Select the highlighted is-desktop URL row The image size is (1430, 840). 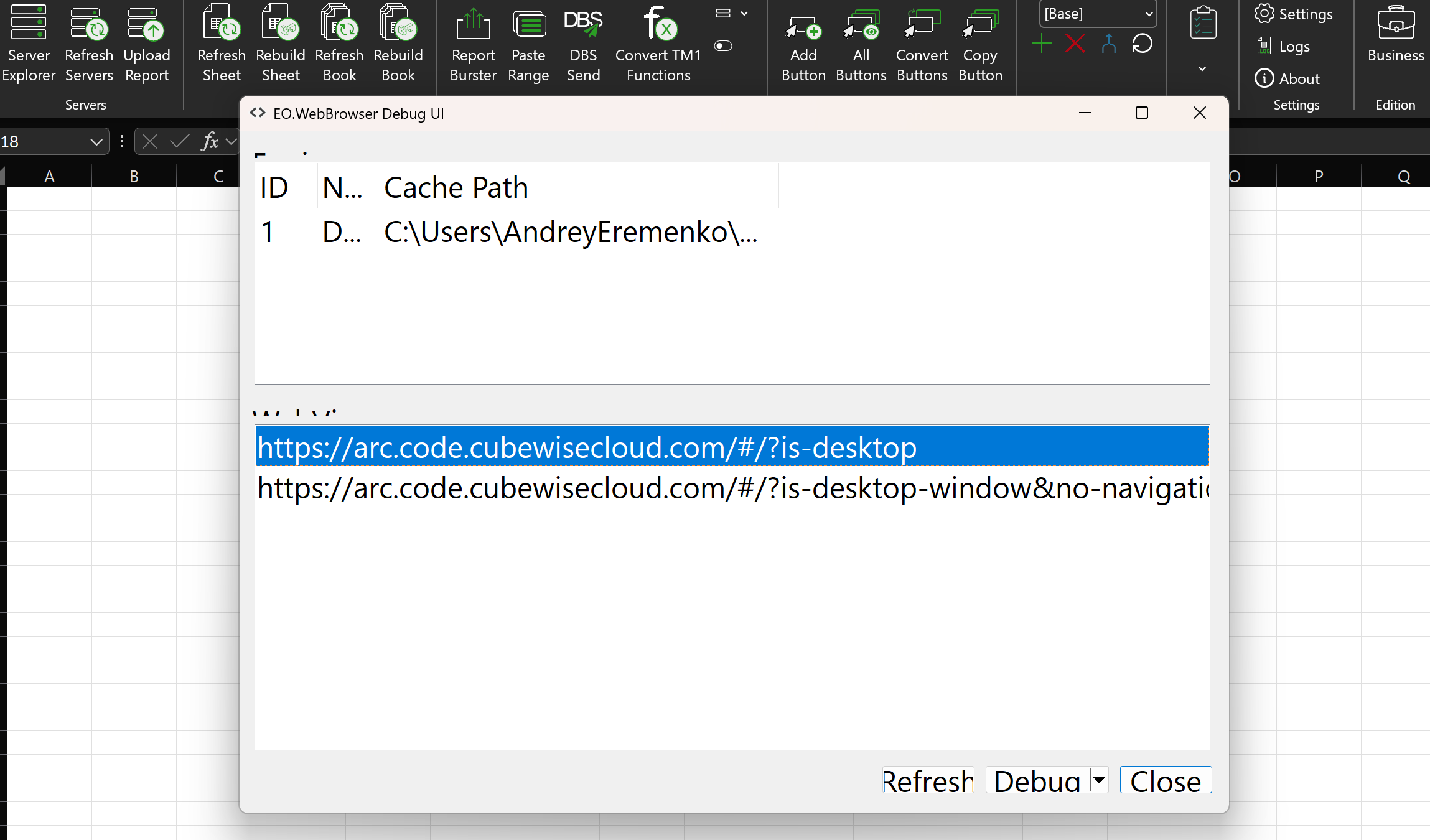click(x=732, y=446)
